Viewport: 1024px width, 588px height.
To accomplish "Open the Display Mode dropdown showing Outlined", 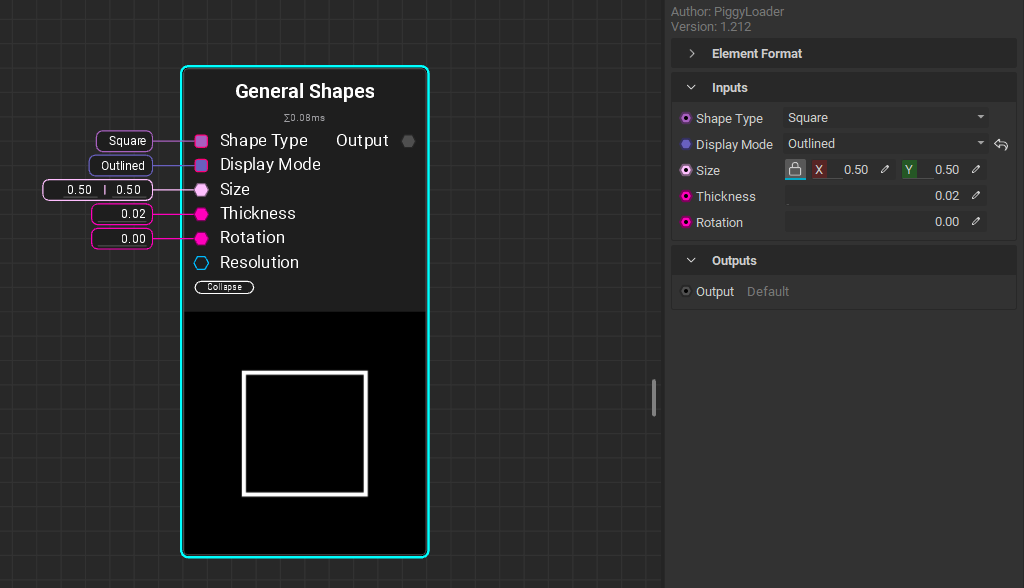I will coord(885,144).
